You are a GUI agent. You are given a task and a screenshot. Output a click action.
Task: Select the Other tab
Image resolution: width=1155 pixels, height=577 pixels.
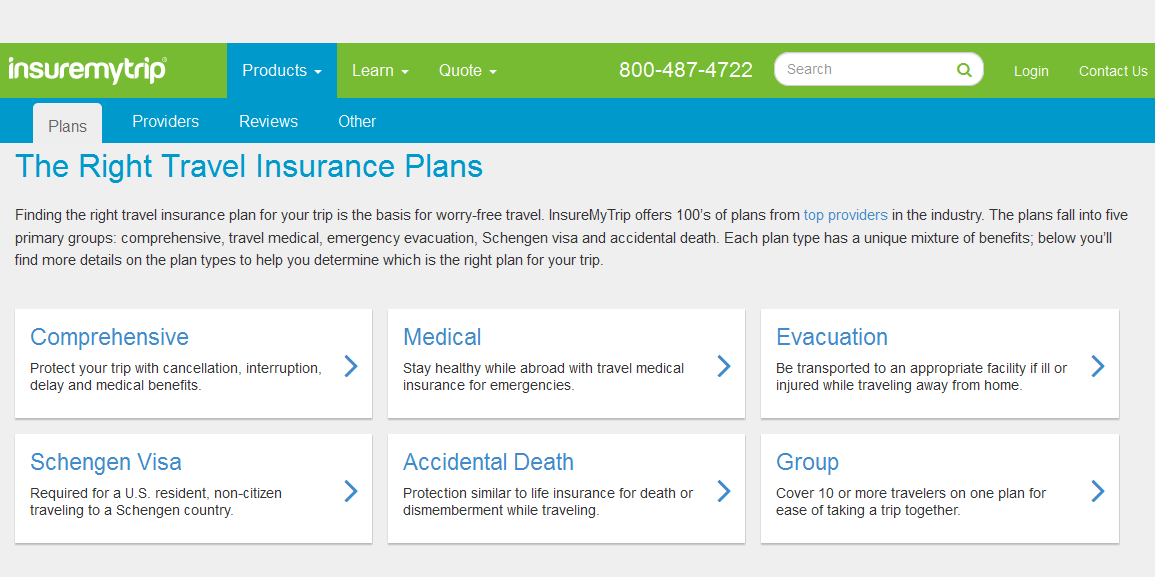pyautogui.click(x=357, y=121)
